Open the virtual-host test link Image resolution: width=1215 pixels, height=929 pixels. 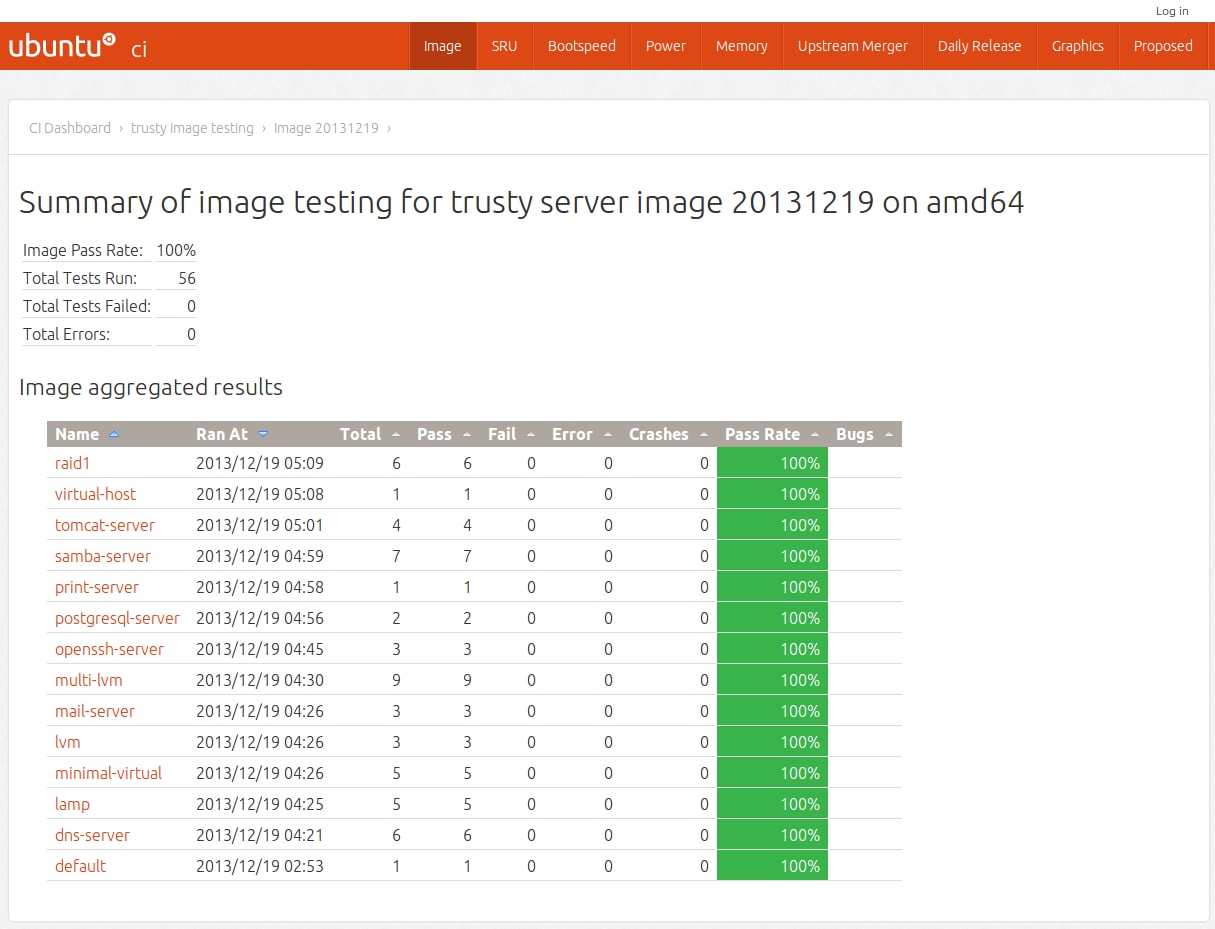95,494
